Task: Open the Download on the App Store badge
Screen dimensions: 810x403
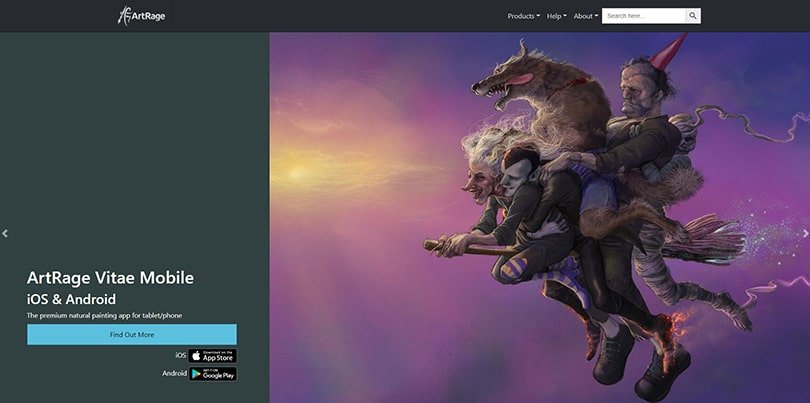Action: click(x=212, y=356)
